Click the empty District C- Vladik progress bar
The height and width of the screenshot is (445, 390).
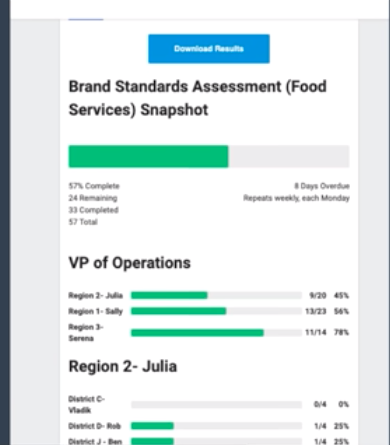(216, 405)
